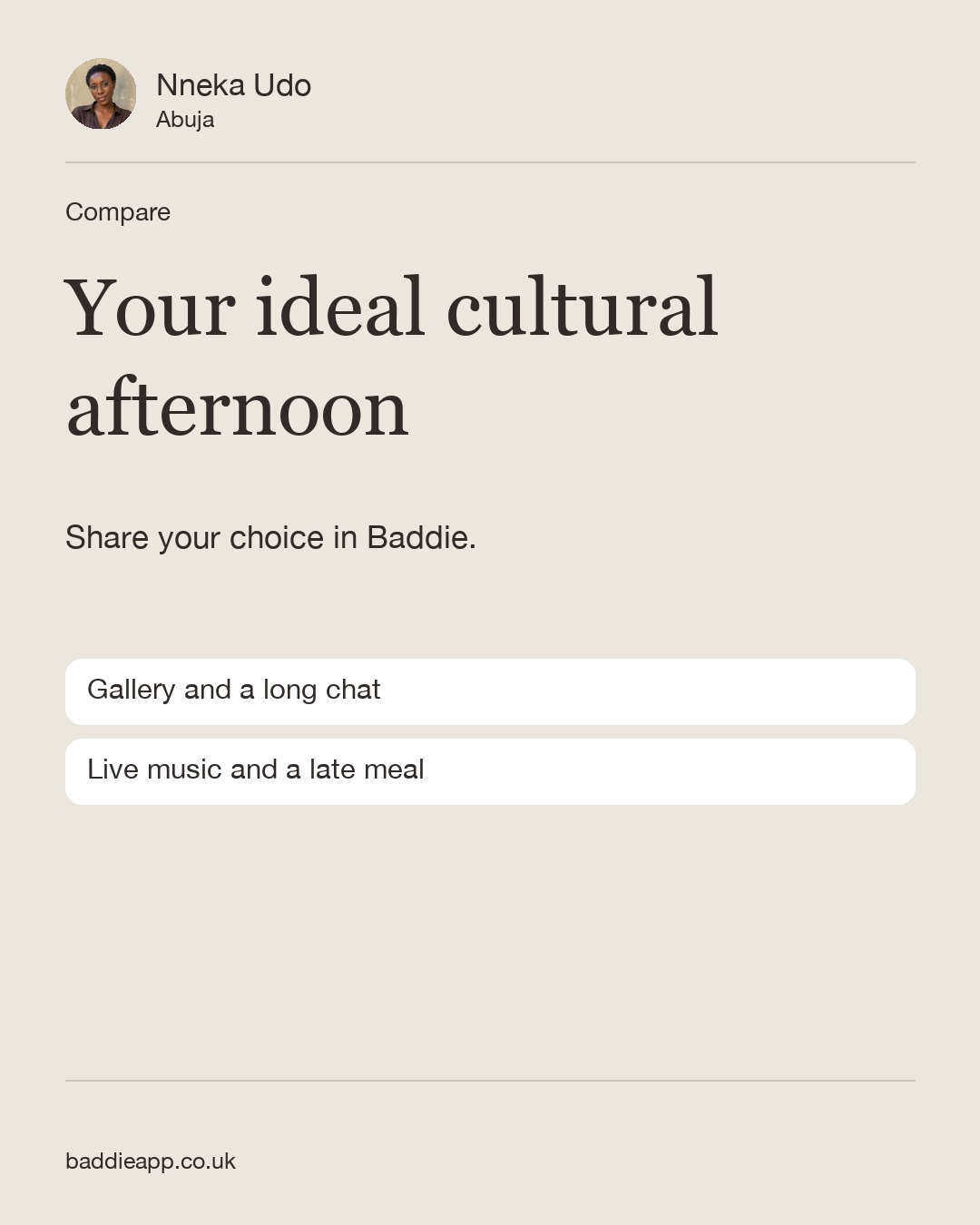Click the Compare category label
Image resolution: width=980 pixels, height=1225 pixels.
[x=118, y=211]
